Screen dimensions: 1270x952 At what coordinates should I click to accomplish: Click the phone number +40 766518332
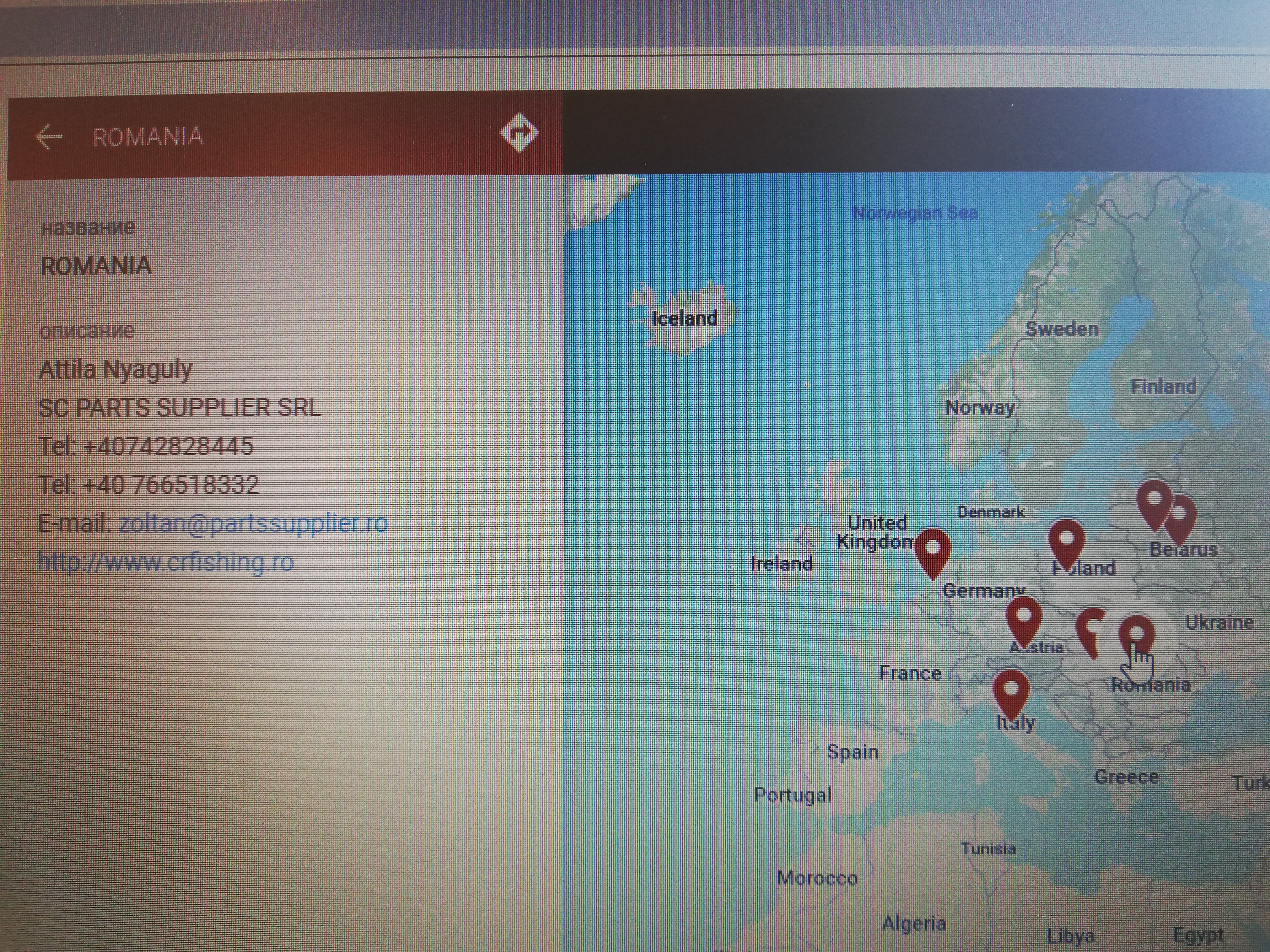point(171,485)
